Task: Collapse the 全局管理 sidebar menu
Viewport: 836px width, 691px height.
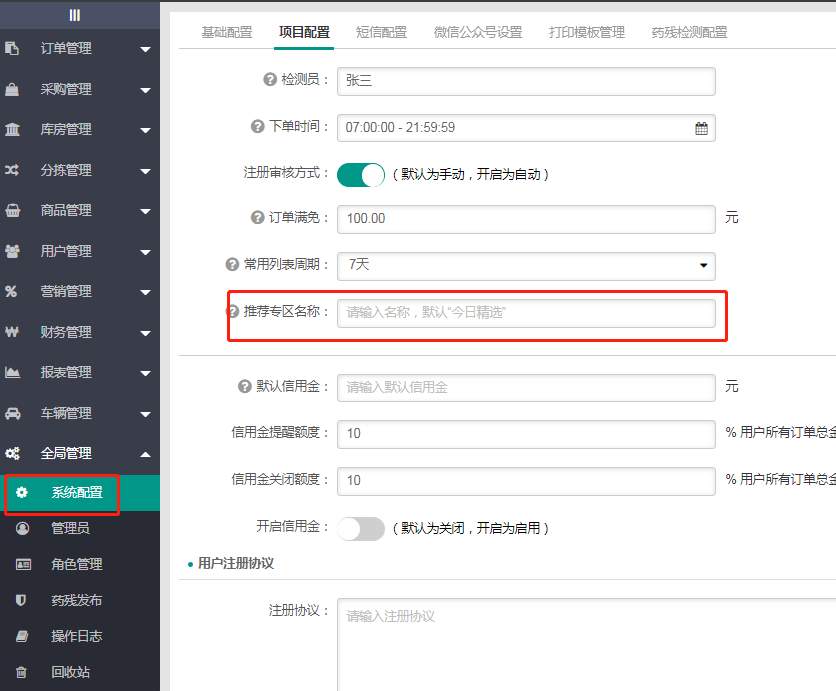Action: tap(80, 454)
